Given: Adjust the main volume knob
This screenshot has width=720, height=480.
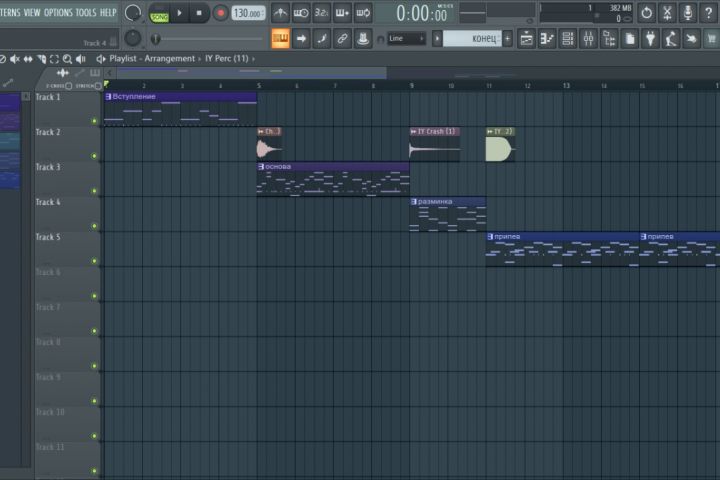Looking at the screenshot, I should tap(133, 13).
